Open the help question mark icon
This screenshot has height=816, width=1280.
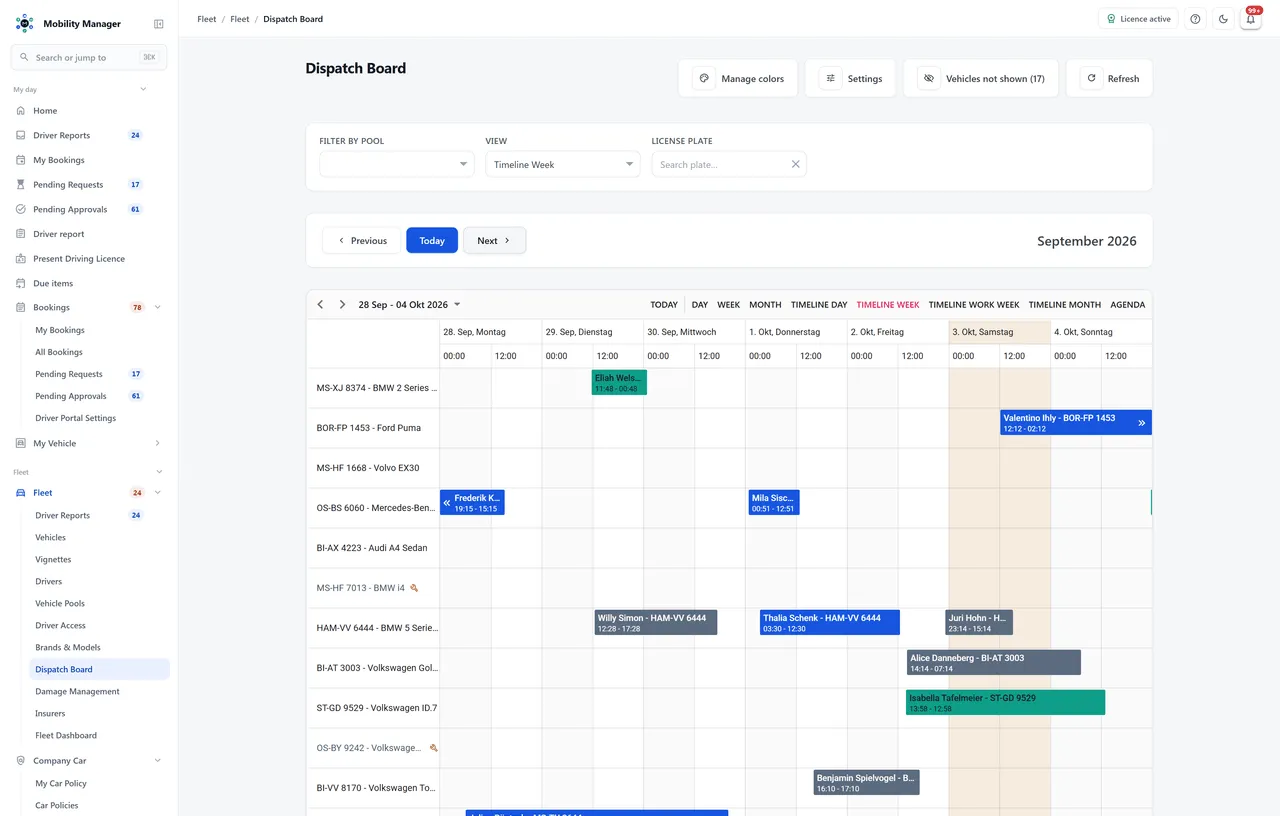[1195, 19]
